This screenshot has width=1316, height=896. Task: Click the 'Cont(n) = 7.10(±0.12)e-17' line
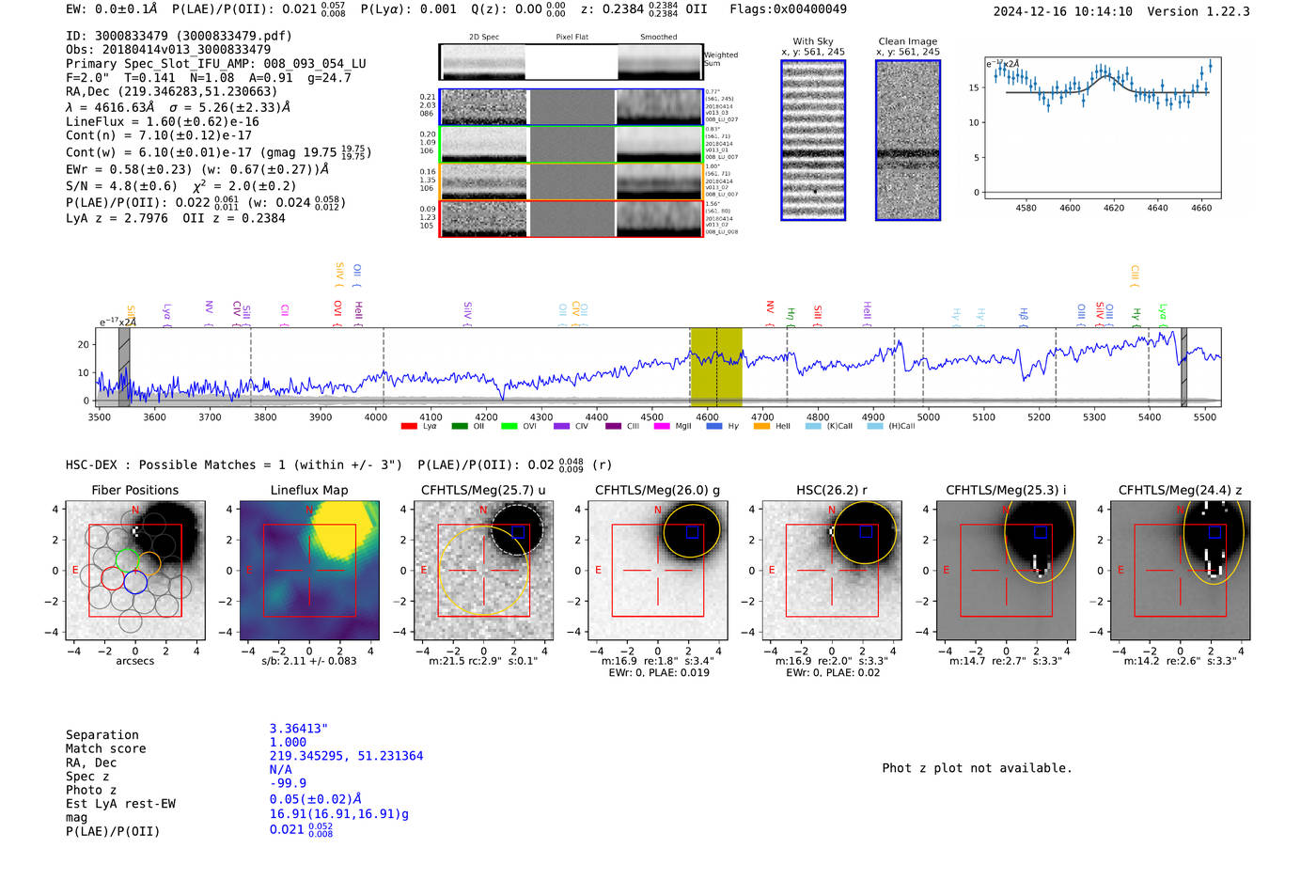159,136
